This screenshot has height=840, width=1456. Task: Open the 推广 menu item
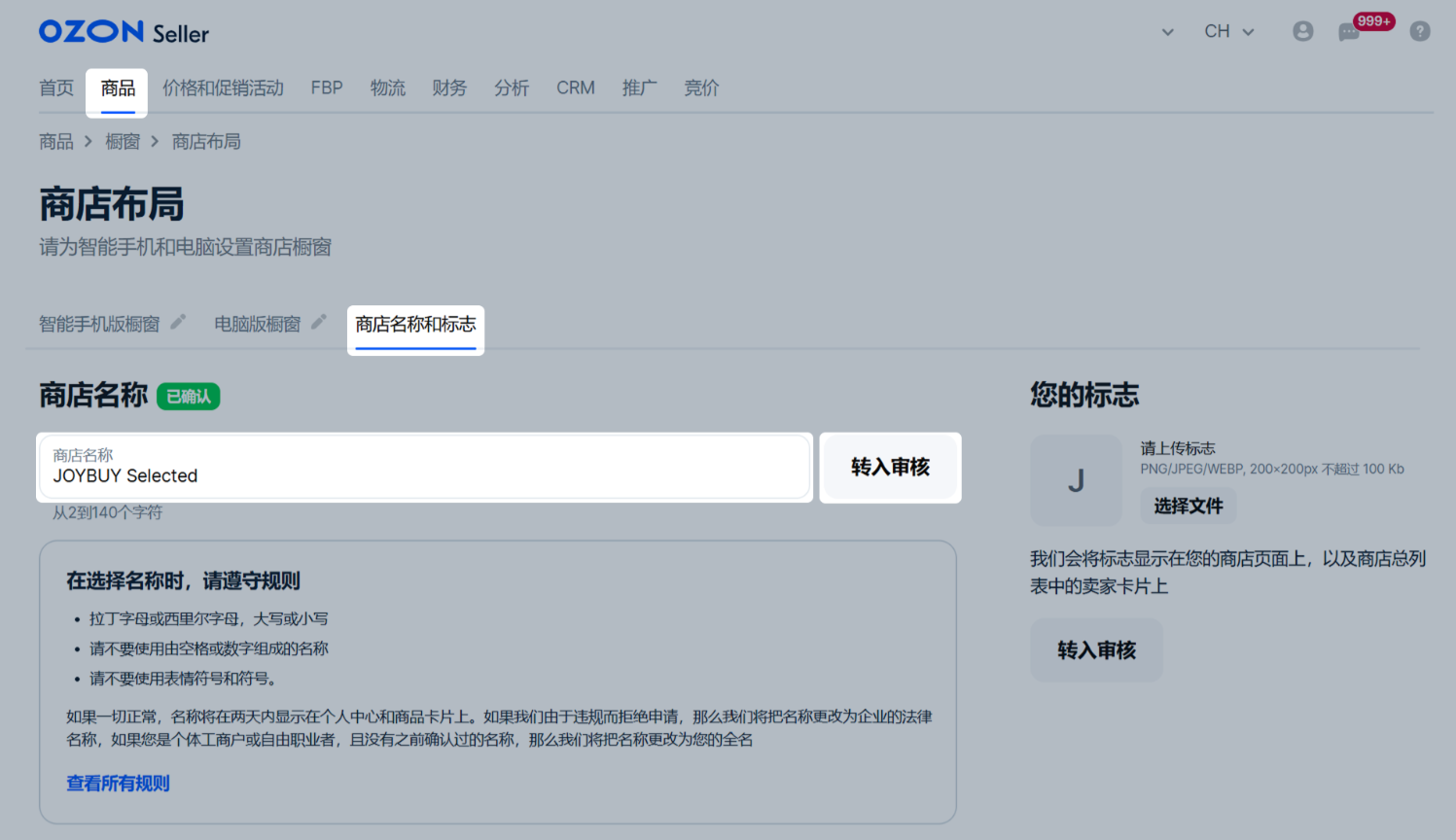[x=639, y=88]
